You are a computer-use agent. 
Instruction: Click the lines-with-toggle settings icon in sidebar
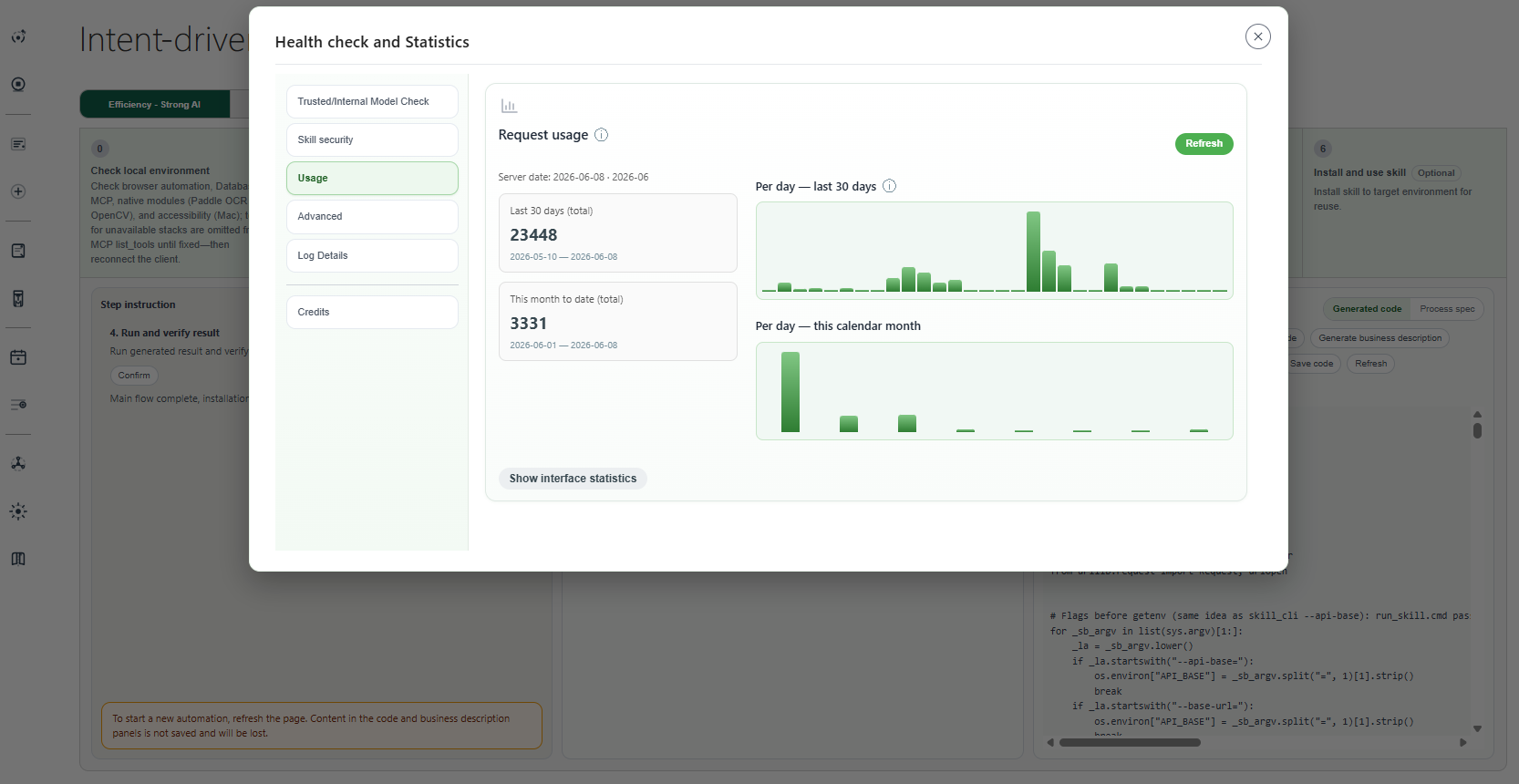18,405
